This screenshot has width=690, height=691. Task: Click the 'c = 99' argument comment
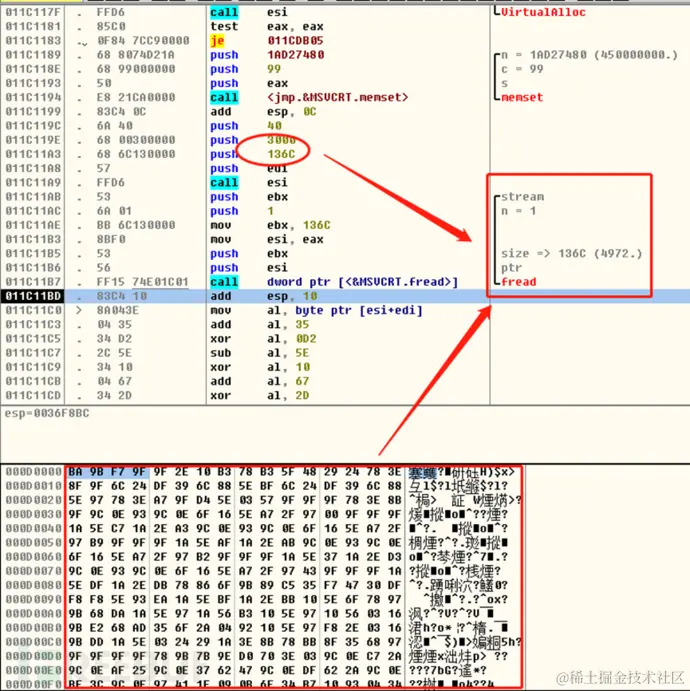click(x=522, y=69)
